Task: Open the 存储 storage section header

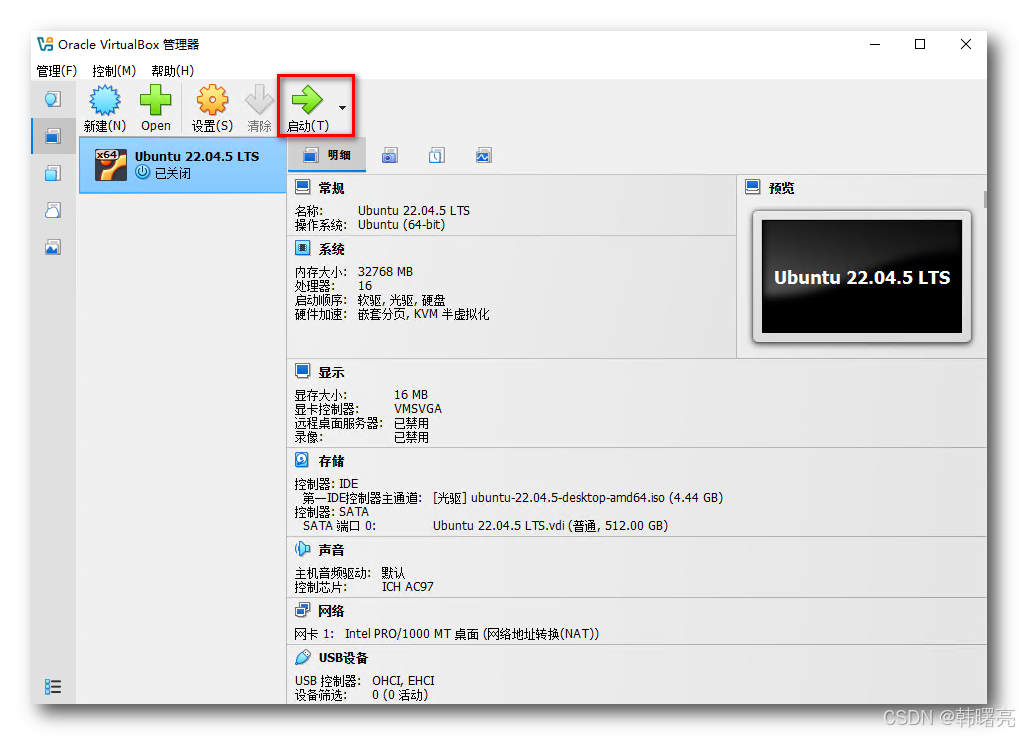Action: tap(331, 461)
